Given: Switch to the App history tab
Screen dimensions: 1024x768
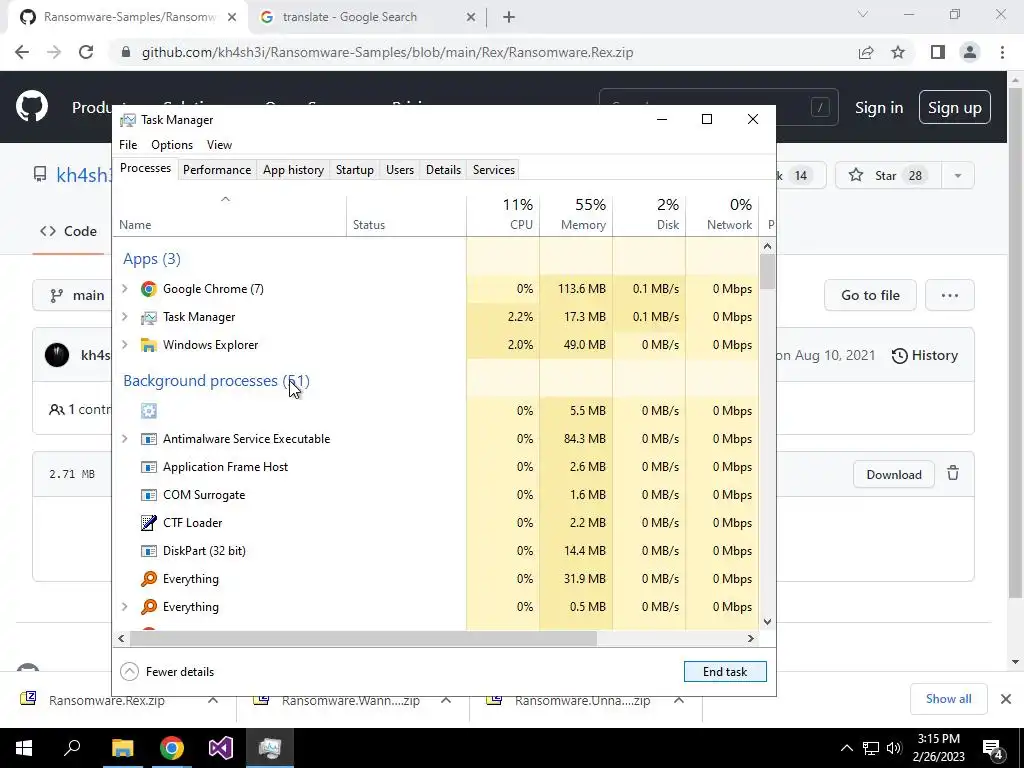Looking at the screenshot, I should (x=293, y=170).
